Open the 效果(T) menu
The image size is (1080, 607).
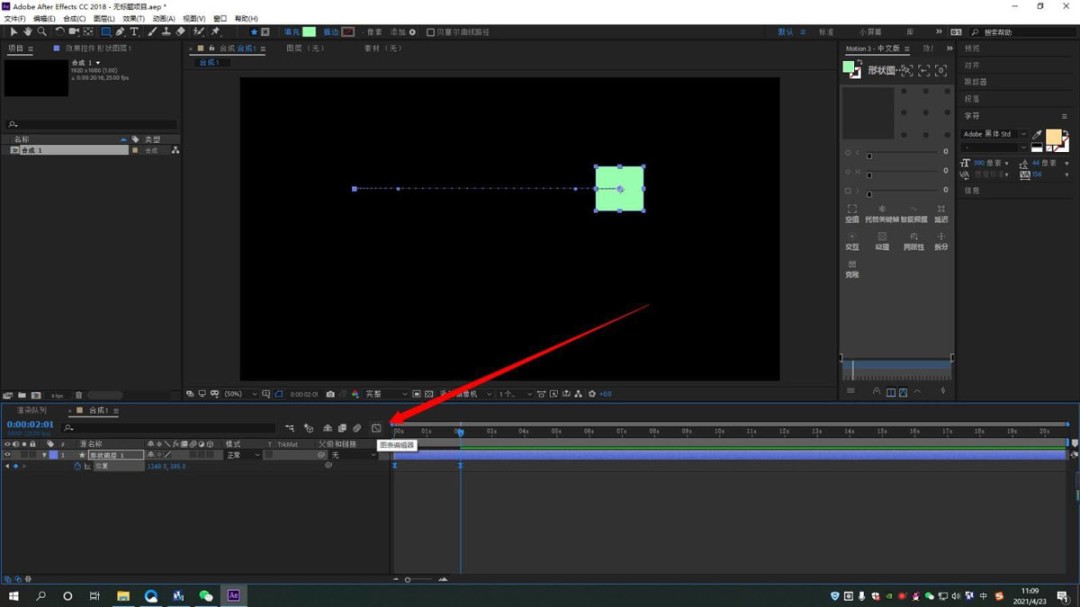pos(134,18)
